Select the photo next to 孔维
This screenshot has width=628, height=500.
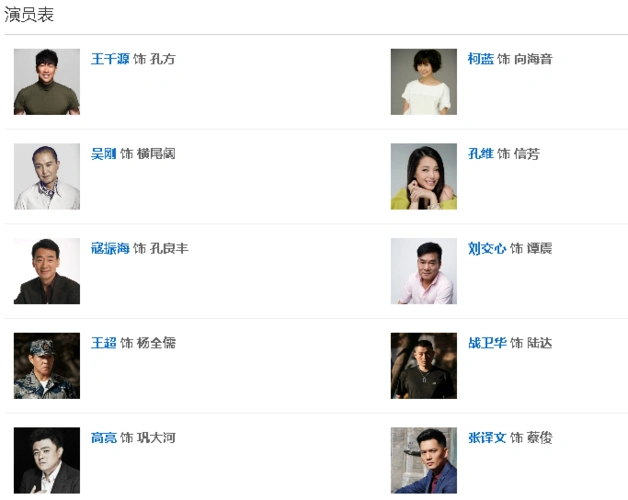click(x=423, y=177)
